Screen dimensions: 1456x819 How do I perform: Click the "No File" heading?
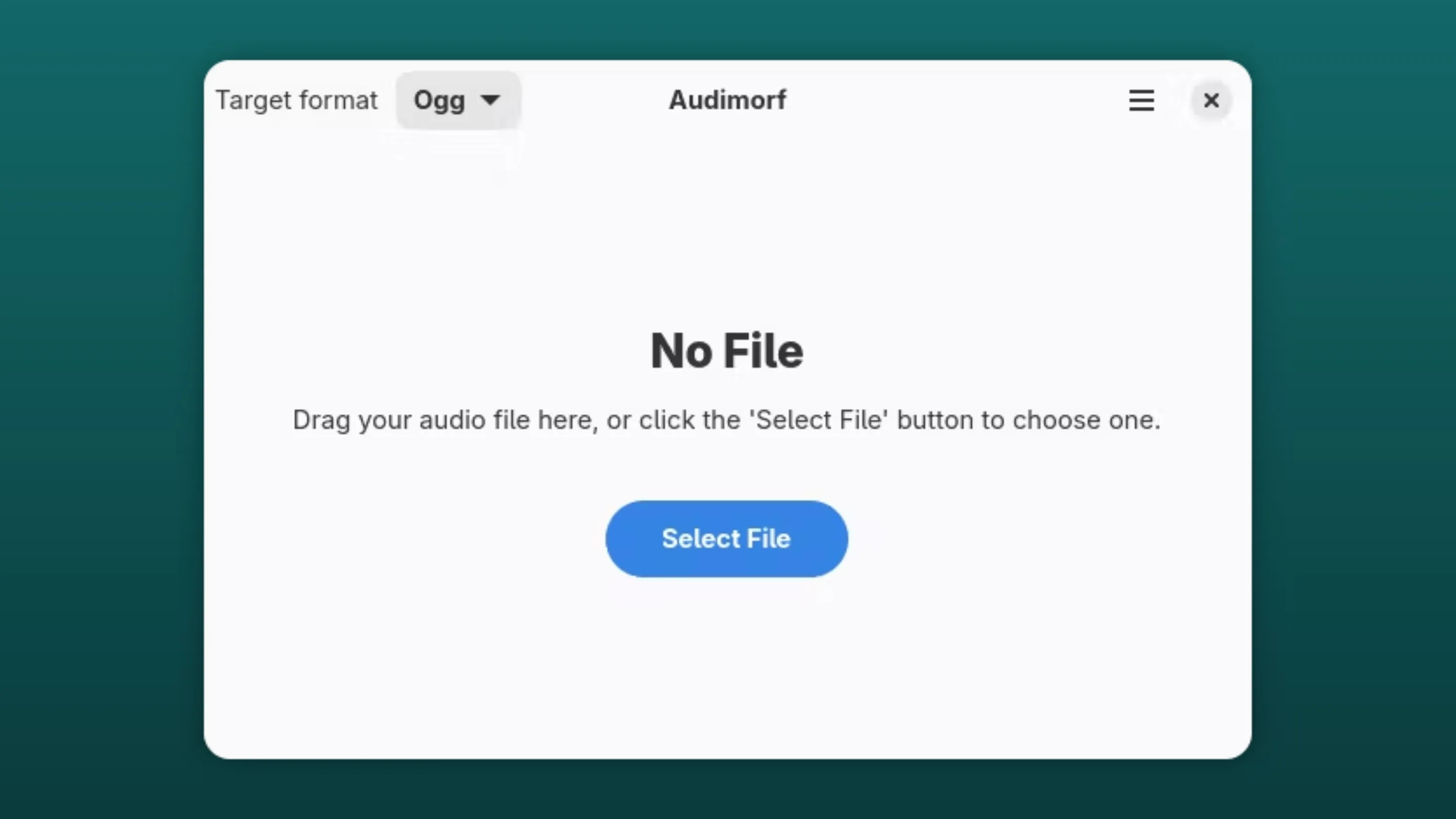click(x=727, y=351)
